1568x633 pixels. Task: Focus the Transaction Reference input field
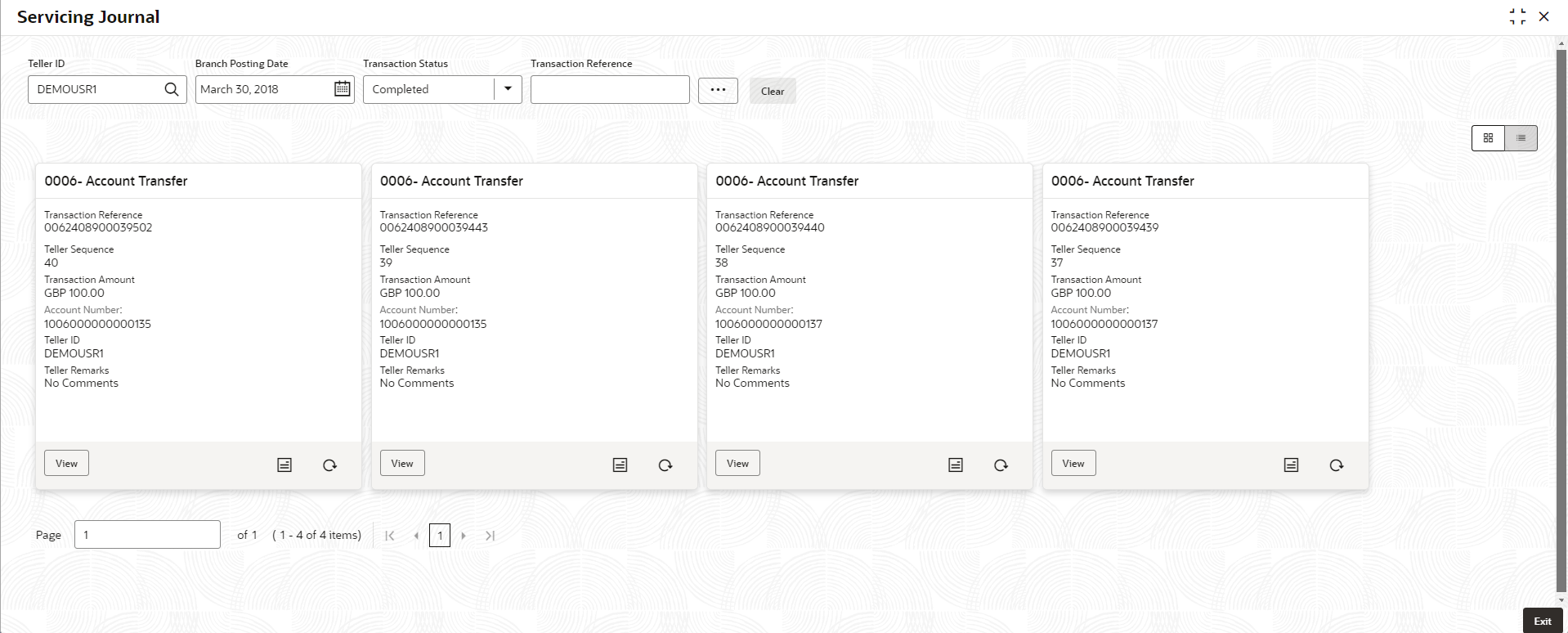point(610,89)
